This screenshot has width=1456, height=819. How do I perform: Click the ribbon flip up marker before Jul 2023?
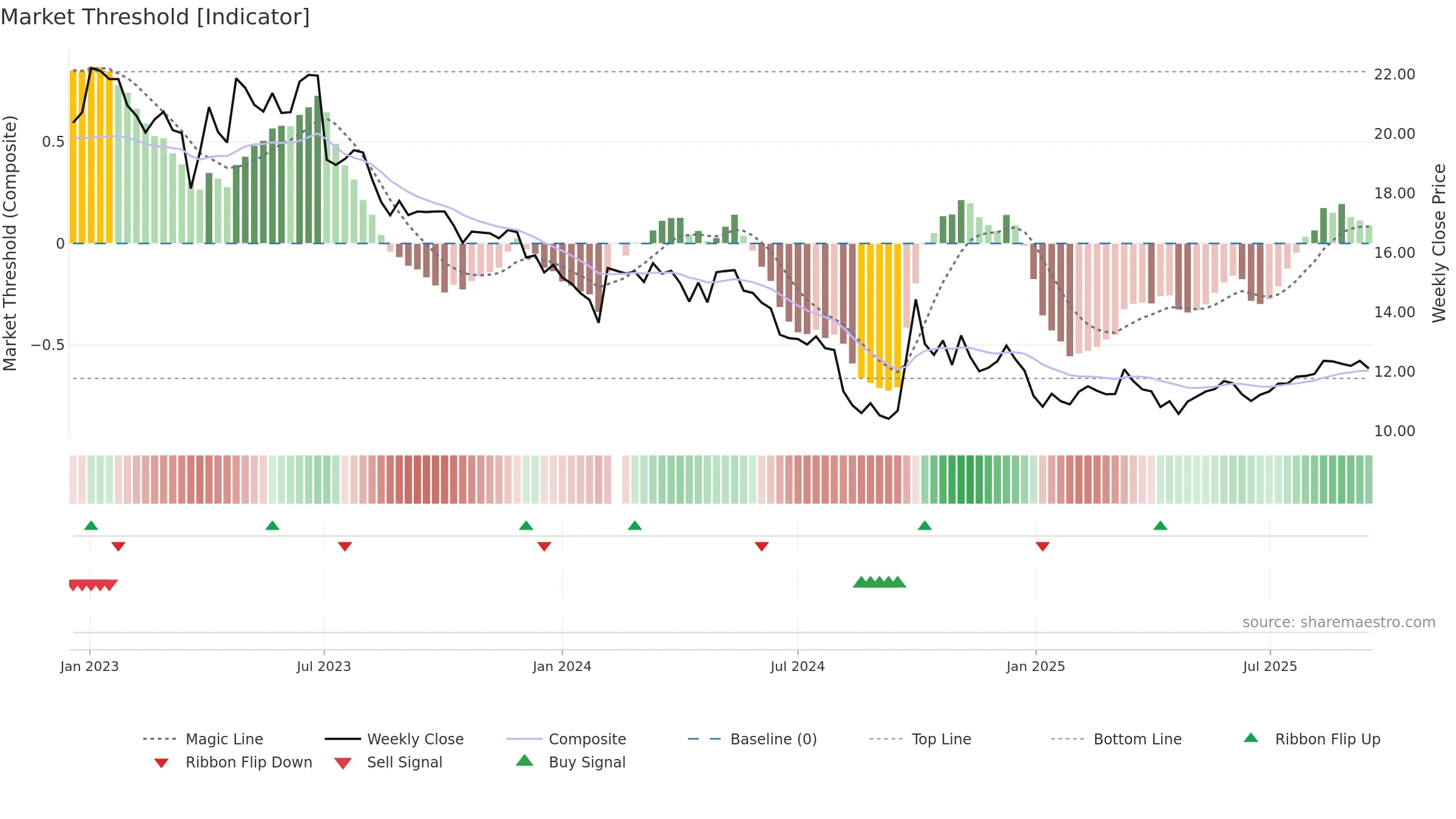tap(272, 525)
